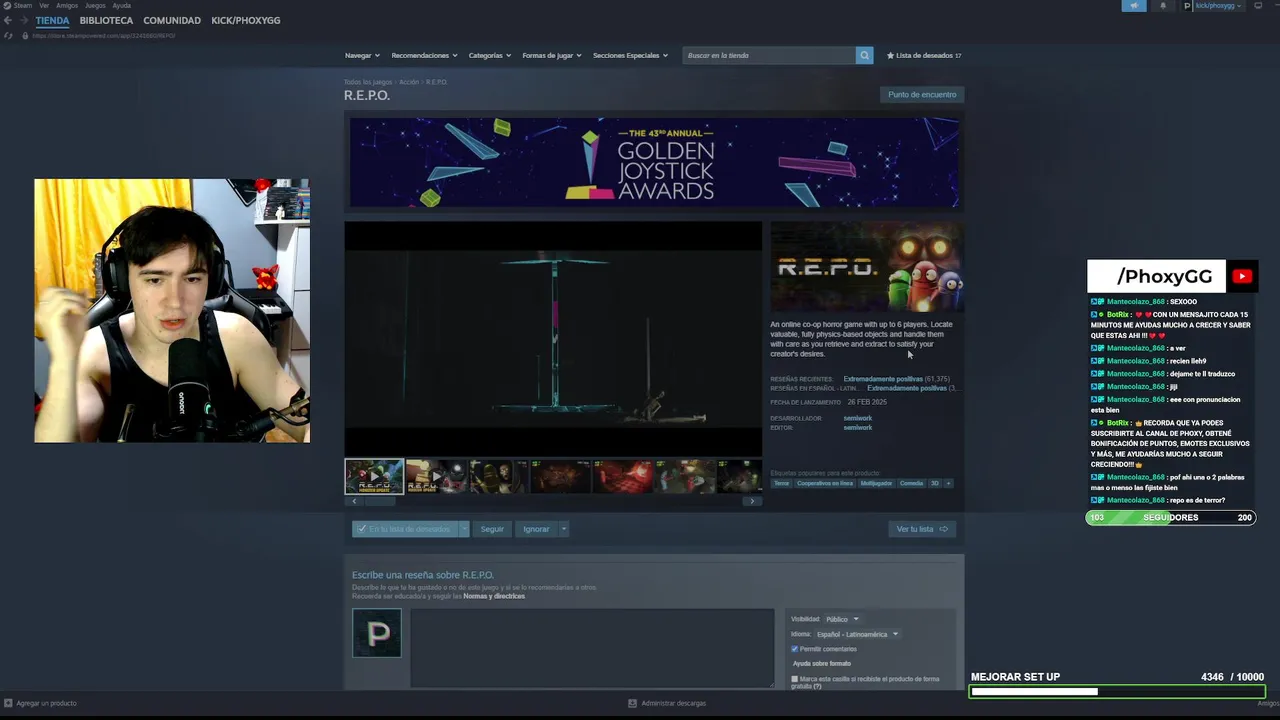The image size is (1280, 720).
Task: Open the Ignorar dropdown arrow
Action: [563, 529]
